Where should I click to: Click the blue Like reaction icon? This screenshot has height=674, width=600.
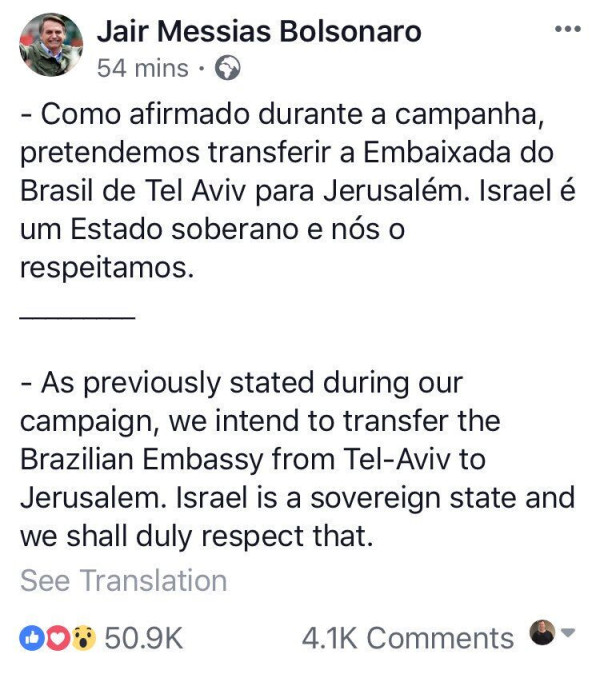[x=32, y=638]
